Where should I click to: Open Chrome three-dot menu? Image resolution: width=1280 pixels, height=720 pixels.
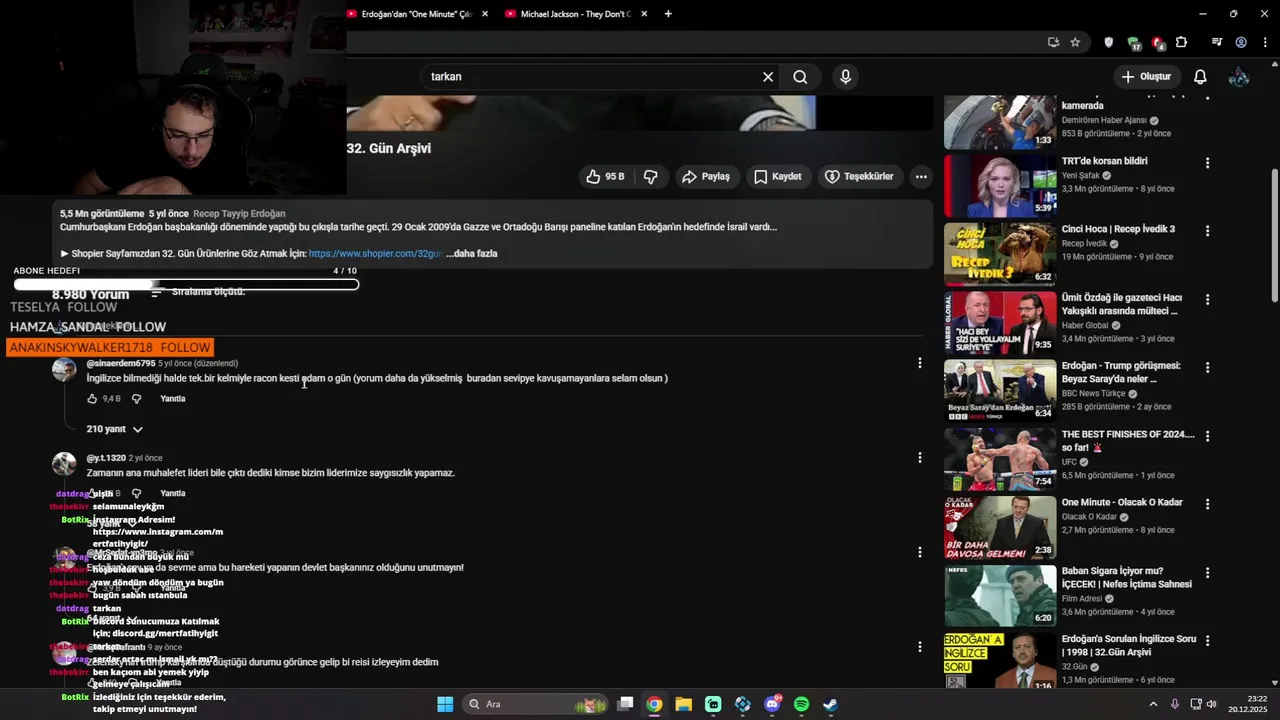pyautogui.click(x=1264, y=42)
